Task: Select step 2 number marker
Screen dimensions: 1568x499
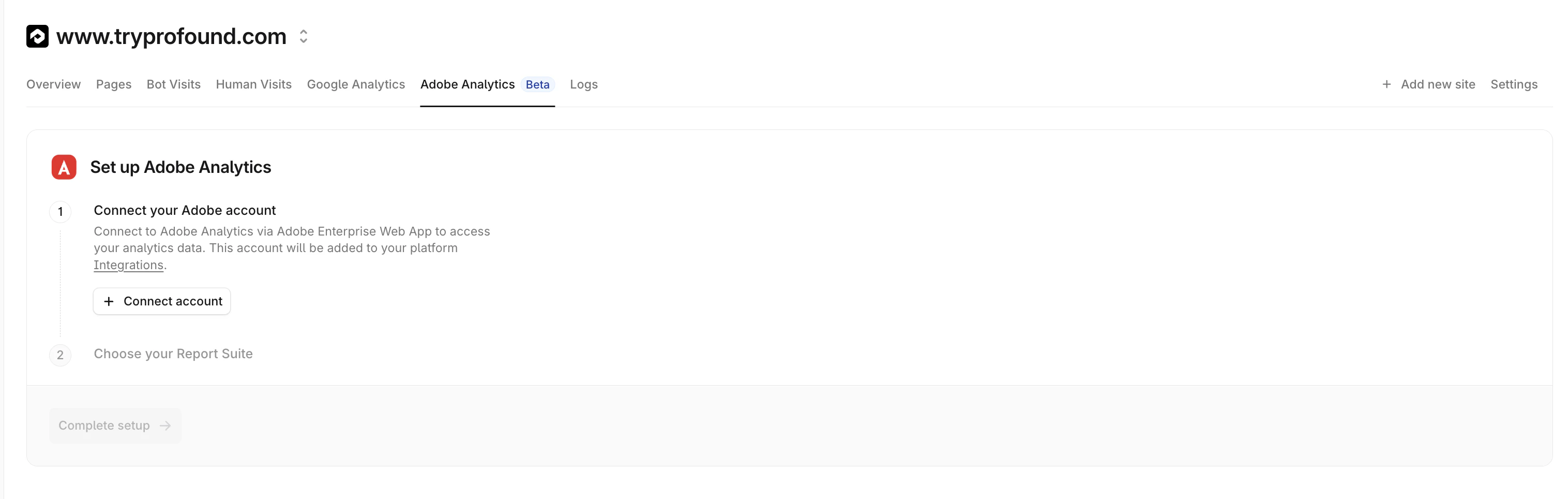Action: 61,355
